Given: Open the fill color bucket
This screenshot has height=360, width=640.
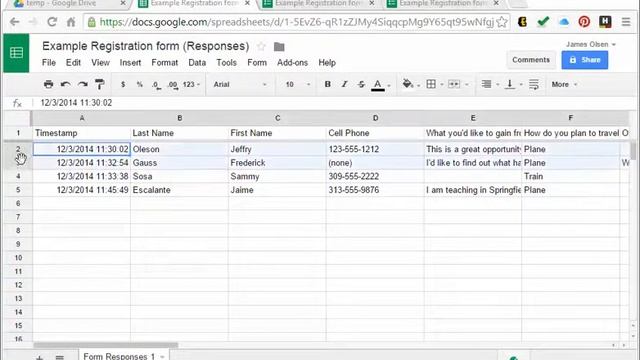Looking at the screenshot, I should (x=408, y=84).
